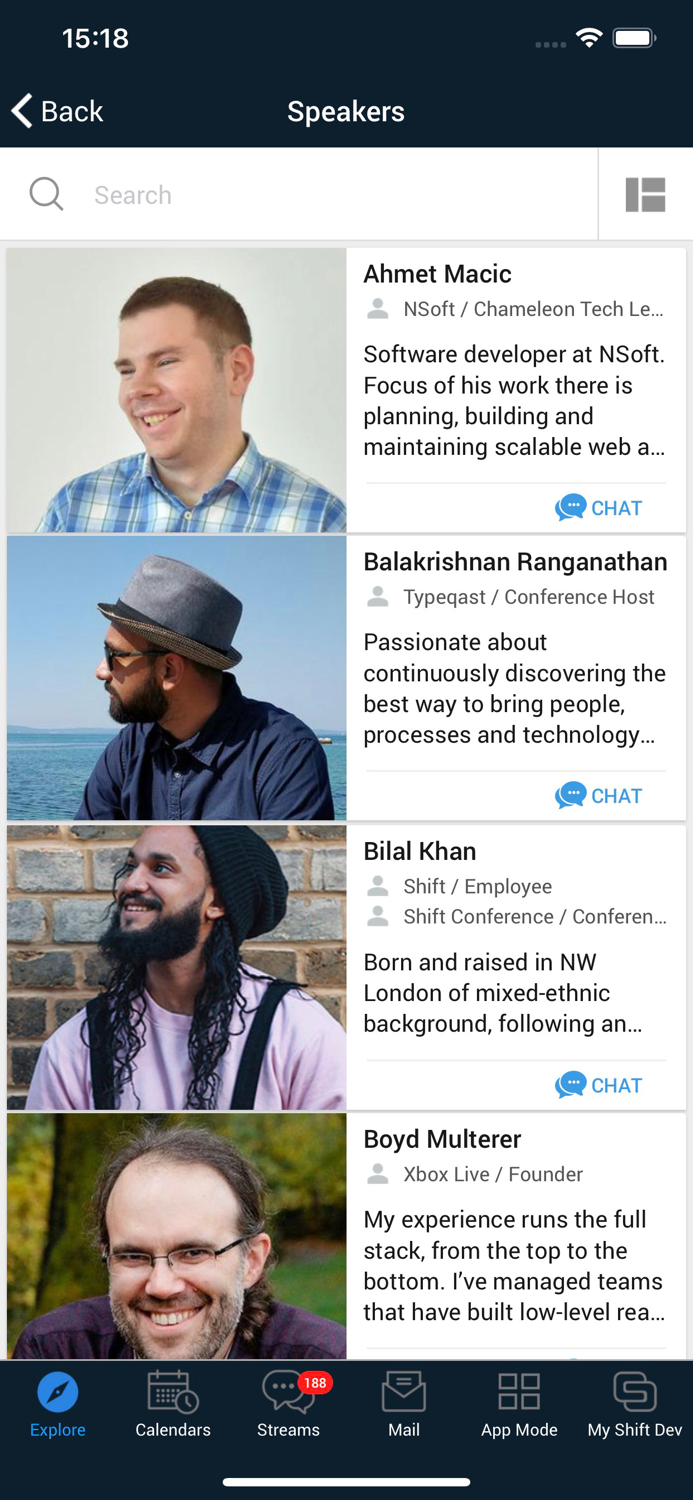Type in the Search field

click(330, 194)
